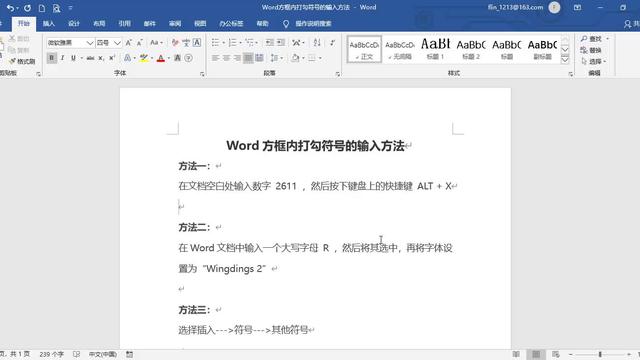Click the Tell Me search box (操作说明搜索)
Screen dimensions: 640x360
tap(308, 24)
